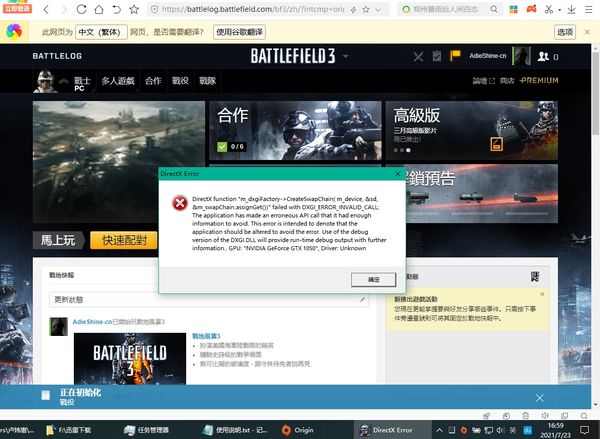
Task: Open the PREMIUM link
Action: tap(539, 80)
